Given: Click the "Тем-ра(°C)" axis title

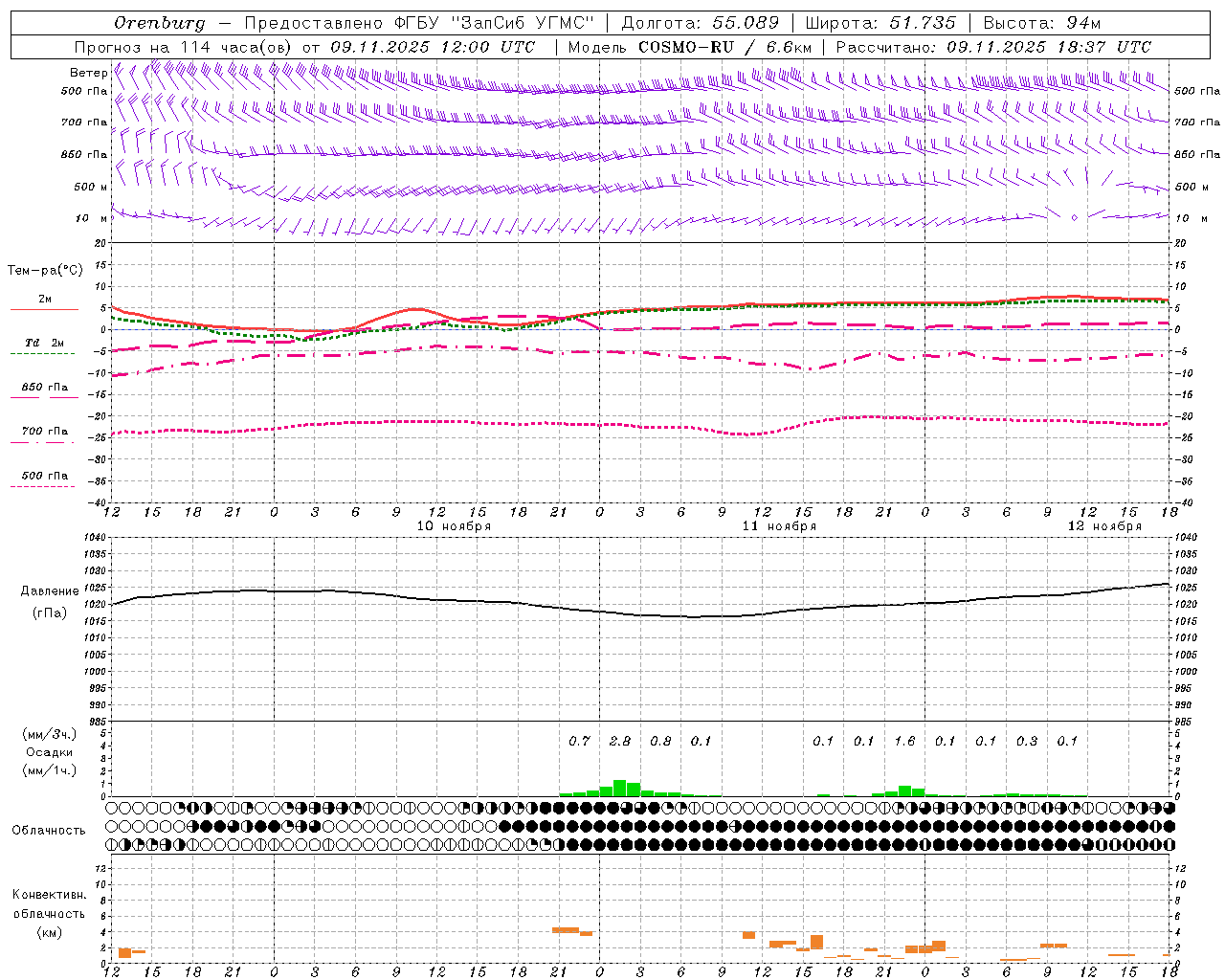Looking at the screenshot, I should click(x=45, y=271).
